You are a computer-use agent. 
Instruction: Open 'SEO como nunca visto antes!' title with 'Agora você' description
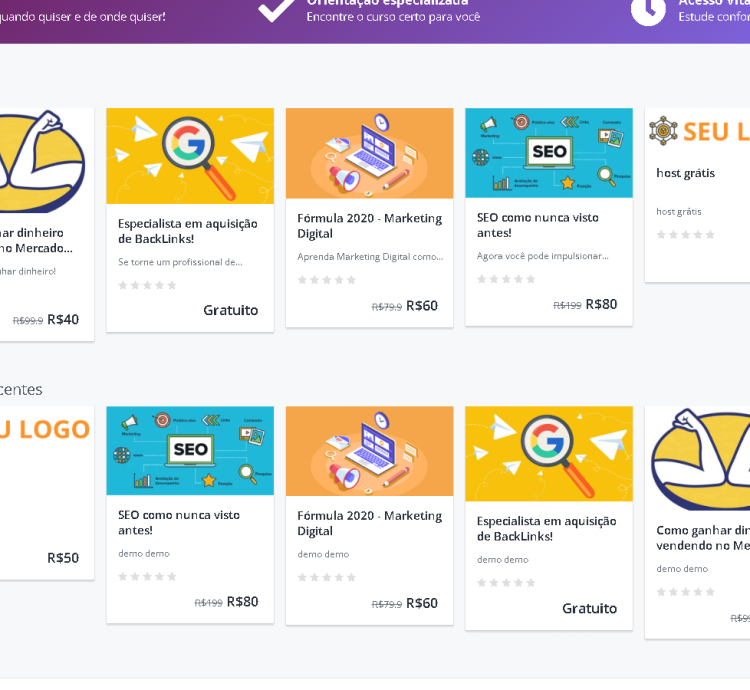[538, 225]
